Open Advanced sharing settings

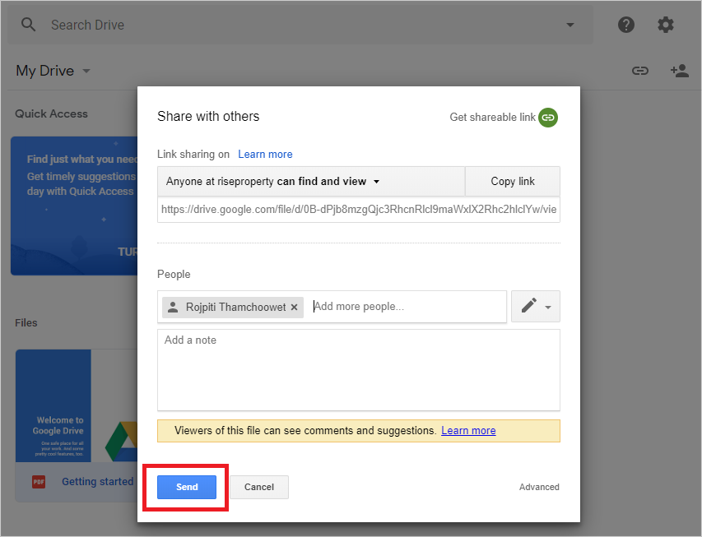[x=539, y=487]
